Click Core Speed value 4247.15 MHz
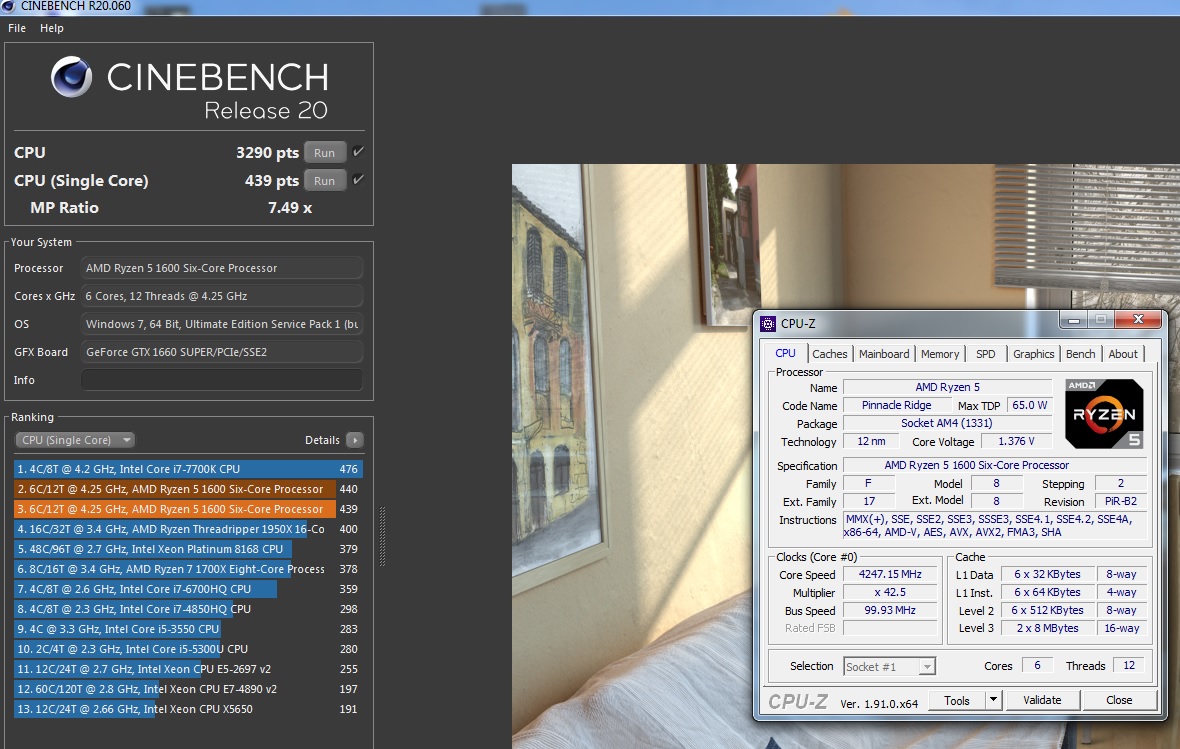Image resolution: width=1180 pixels, height=749 pixels. click(890, 574)
